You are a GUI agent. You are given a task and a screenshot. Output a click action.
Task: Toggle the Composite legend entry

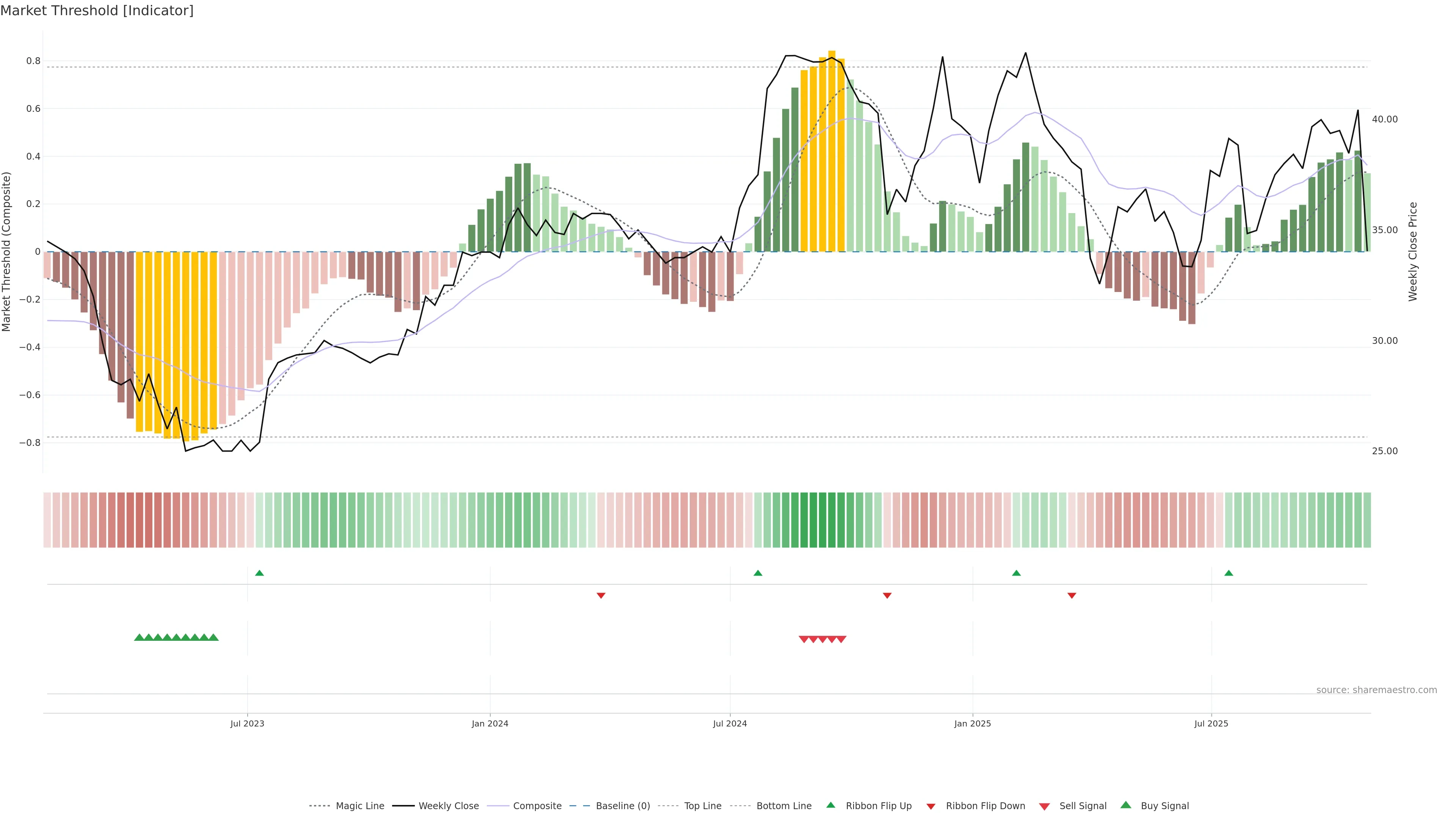[x=537, y=806]
